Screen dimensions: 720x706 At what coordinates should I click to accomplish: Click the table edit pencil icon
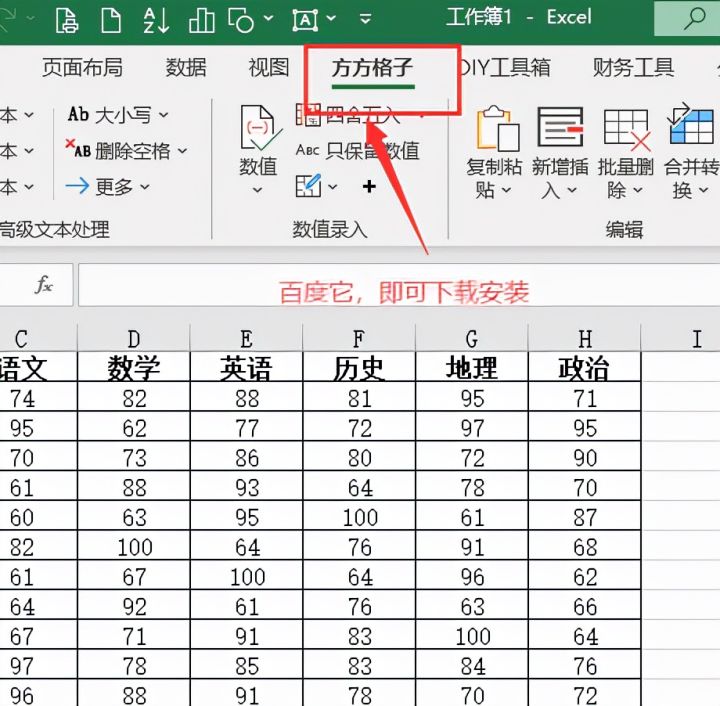308,186
